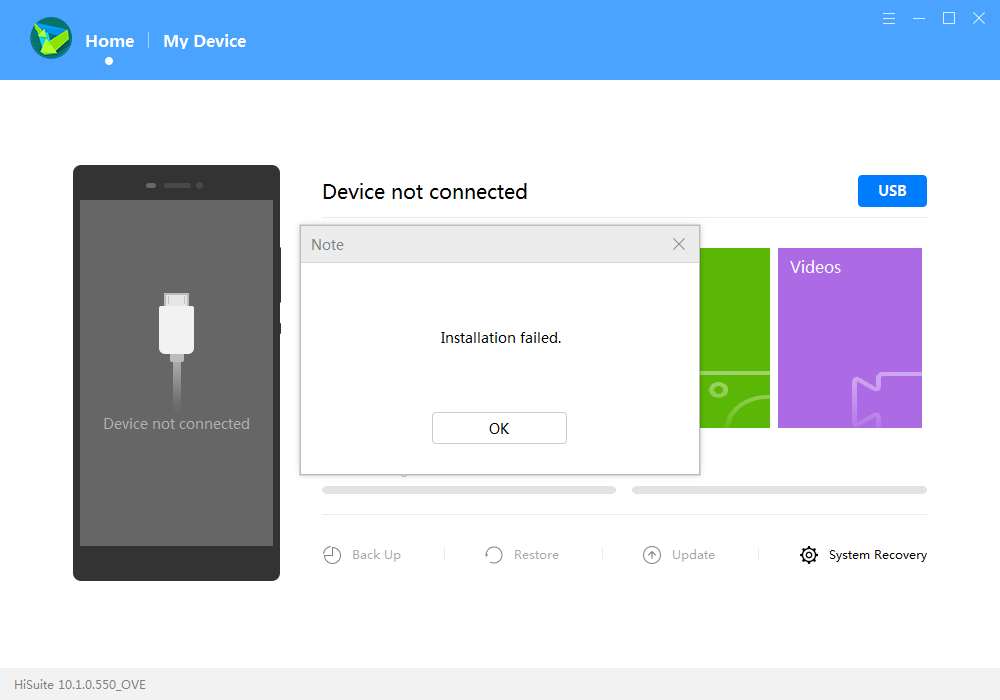The image size is (1000, 700).
Task: Click the Note dialog title
Action: pyautogui.click(x=327, y=245)
